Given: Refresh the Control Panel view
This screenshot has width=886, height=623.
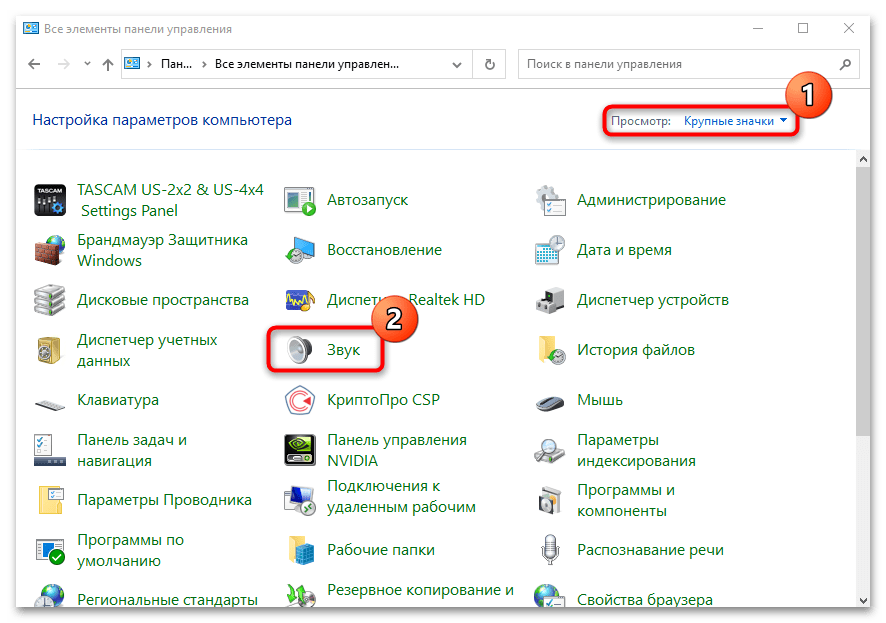Looking at the screenshot, I should (489, 64).
